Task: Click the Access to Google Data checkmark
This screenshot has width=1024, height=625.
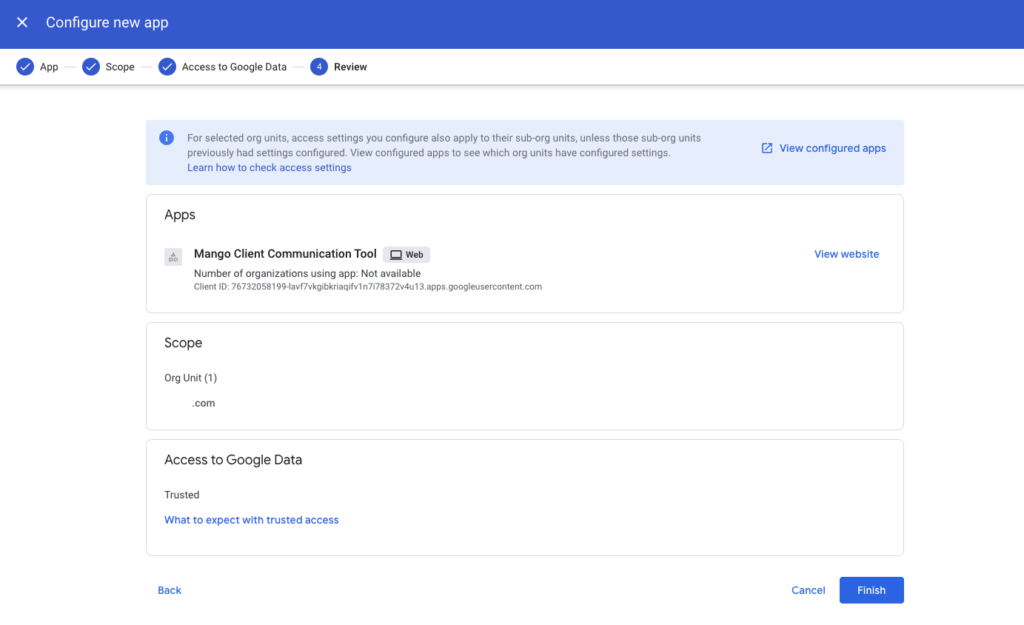Action: coord(167,67)
